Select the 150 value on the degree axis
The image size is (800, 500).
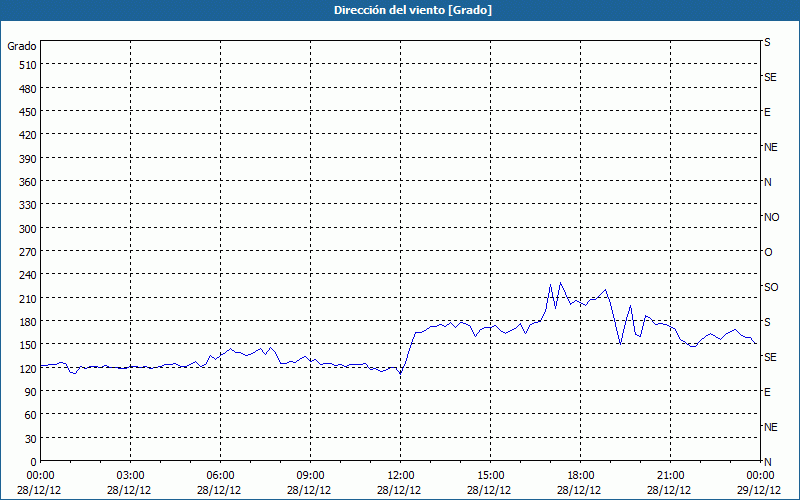29,345
